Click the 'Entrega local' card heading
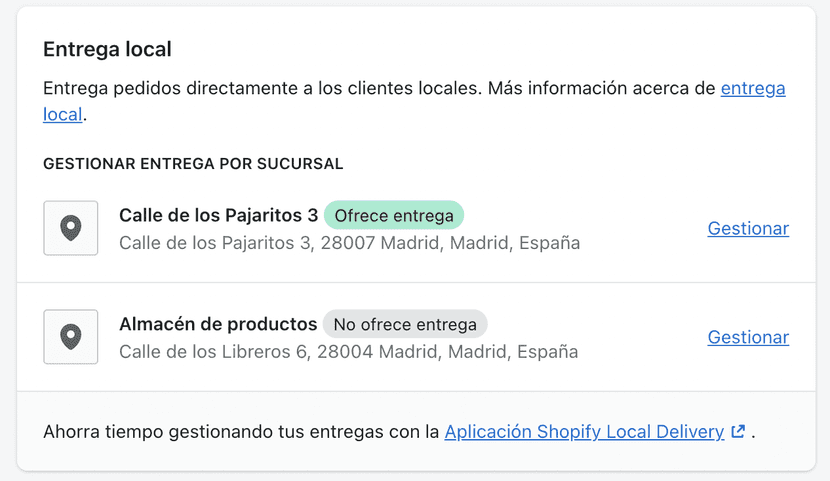Viewport: 830px width, 481px height. click(107, 49)
